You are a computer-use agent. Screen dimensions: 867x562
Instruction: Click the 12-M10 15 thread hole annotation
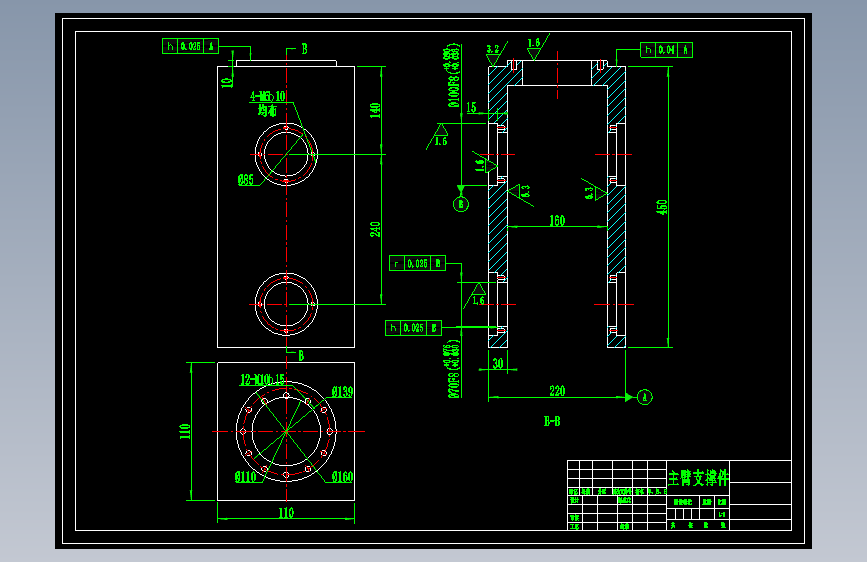pyautogui.click(x=262, y=379)
